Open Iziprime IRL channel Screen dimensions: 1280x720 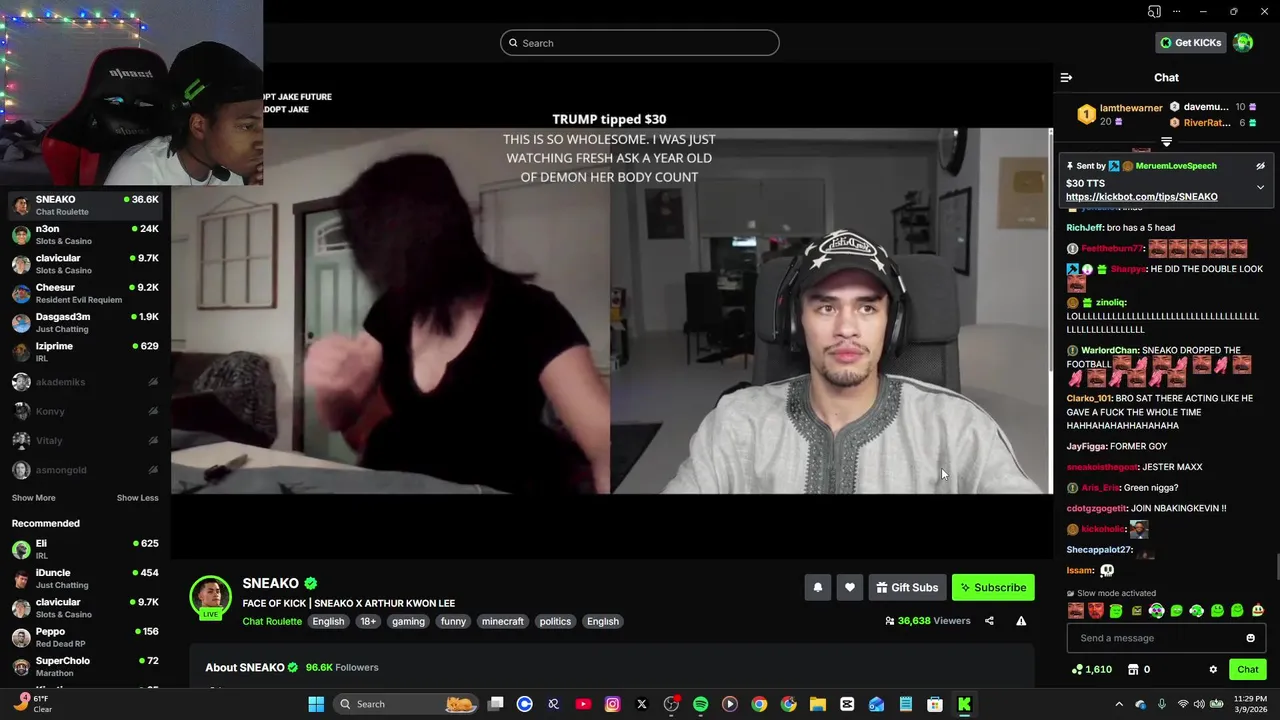85,352
